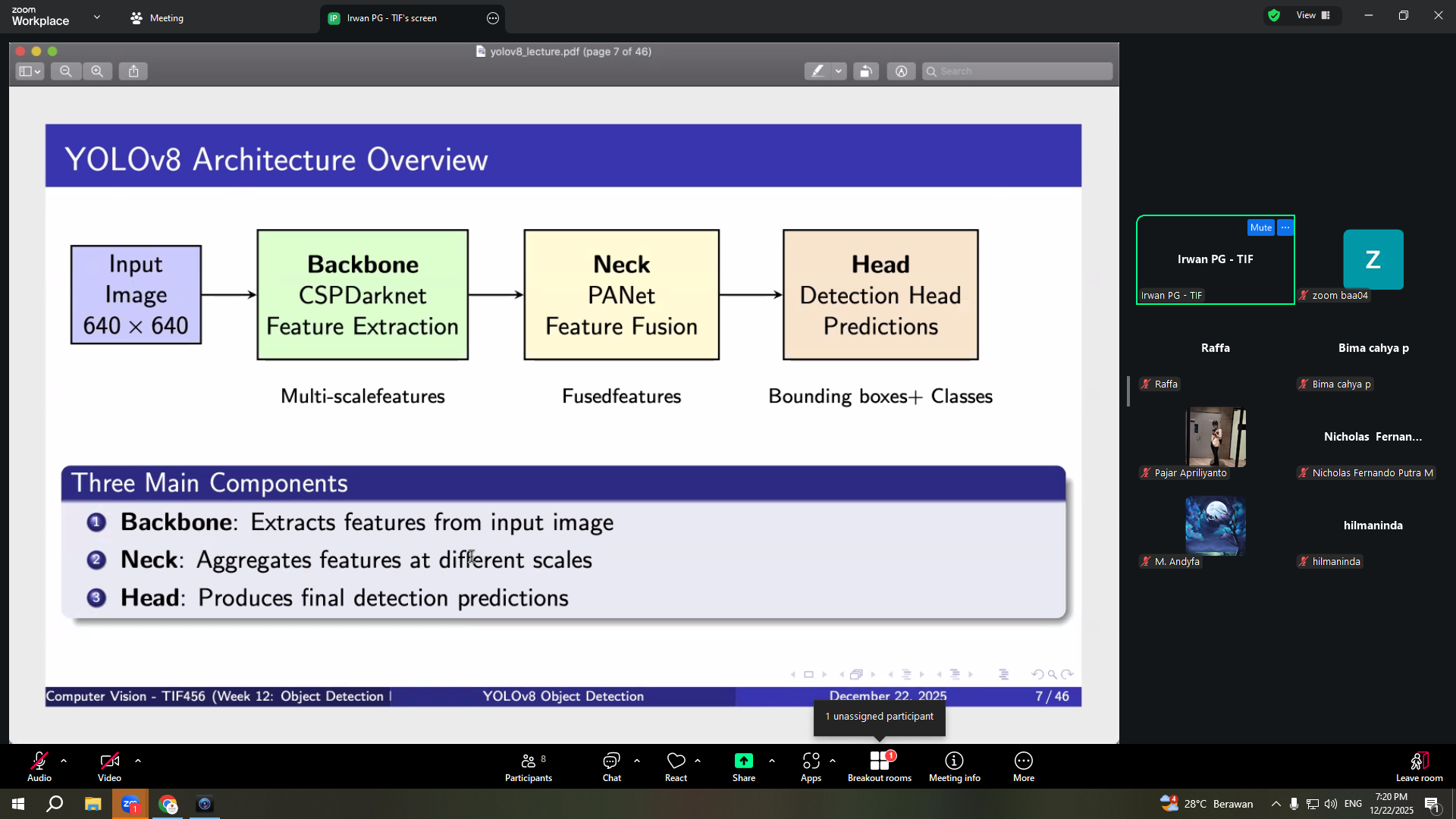Click the Zoom taskbar icon
The image size is (1456, 819).
pyautogui.click(x=130, y=804)
